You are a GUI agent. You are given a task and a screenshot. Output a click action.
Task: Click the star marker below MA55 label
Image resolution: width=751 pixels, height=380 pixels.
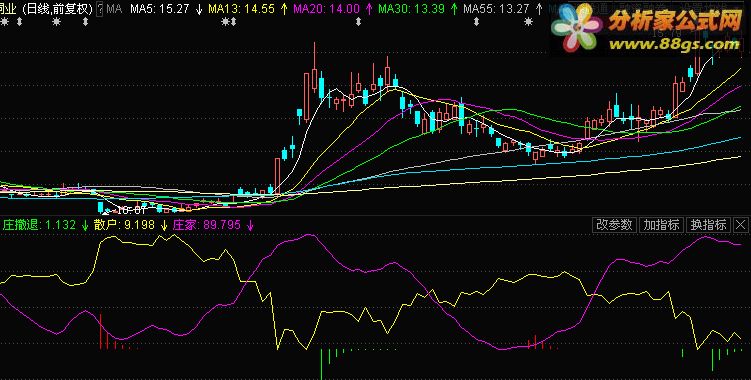pyautogui.click(x=528, y=22)
